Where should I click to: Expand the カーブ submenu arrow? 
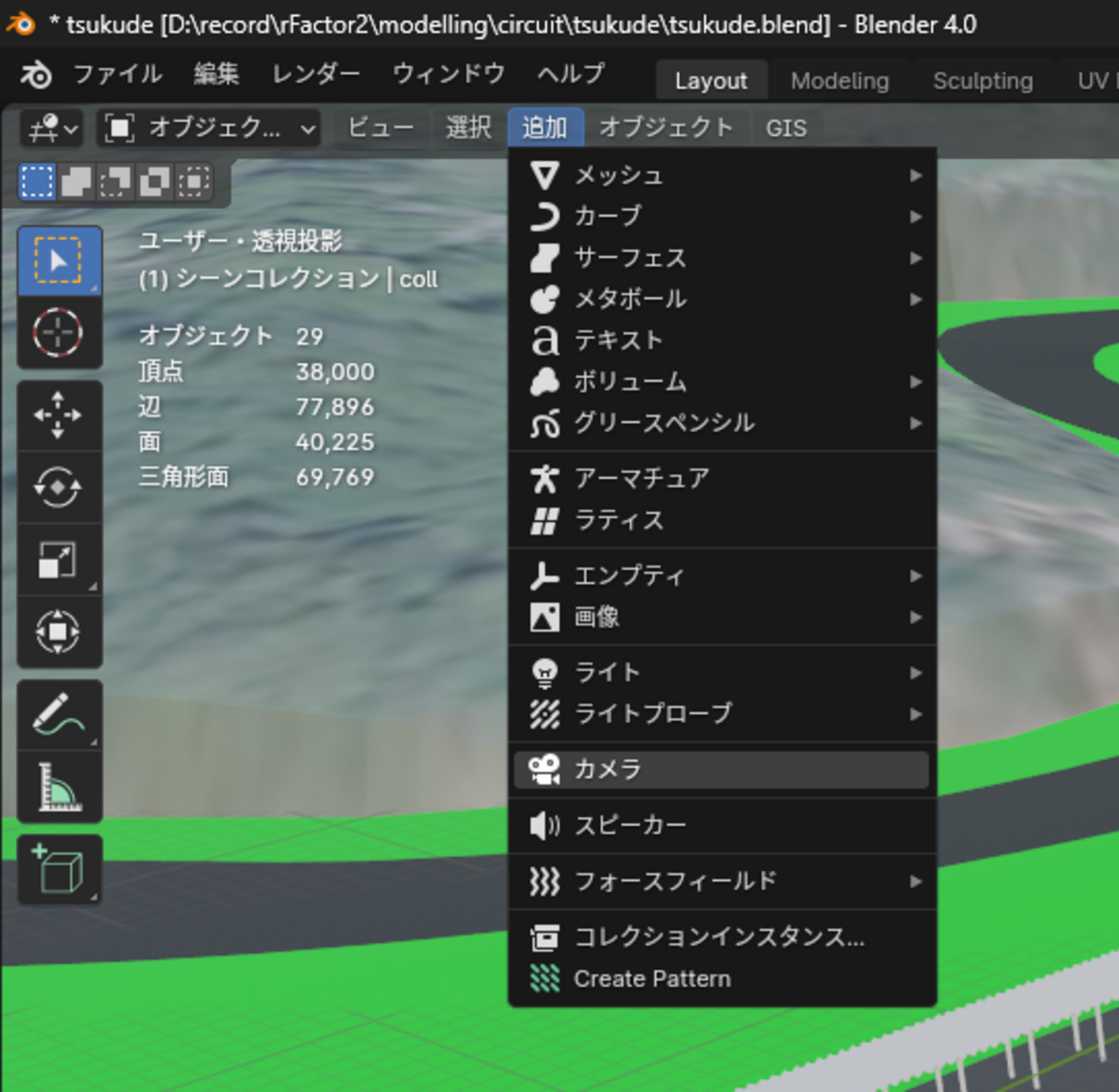(x=916, y=217)
